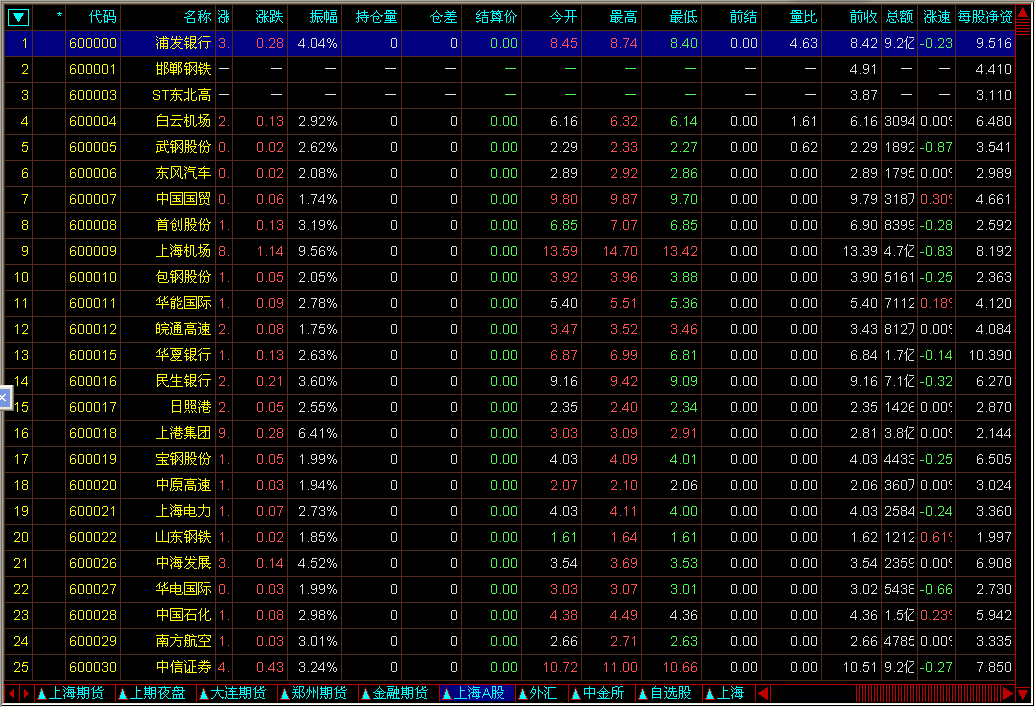Select the 东风汽车 stock name
This screenshot has height=708, width=1036.
click(x=183, y=173)
